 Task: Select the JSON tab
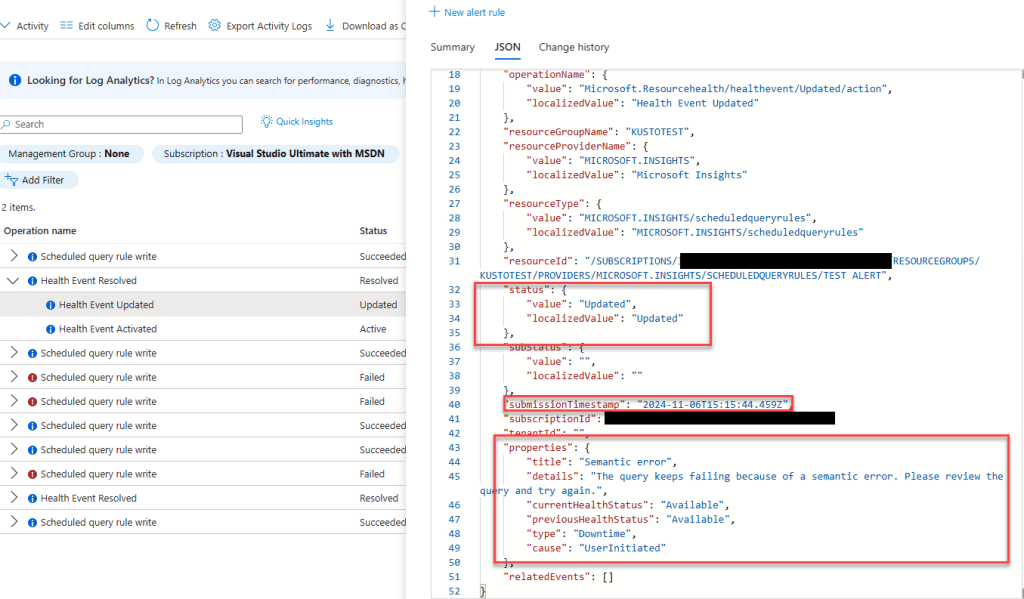click(507, 47)
